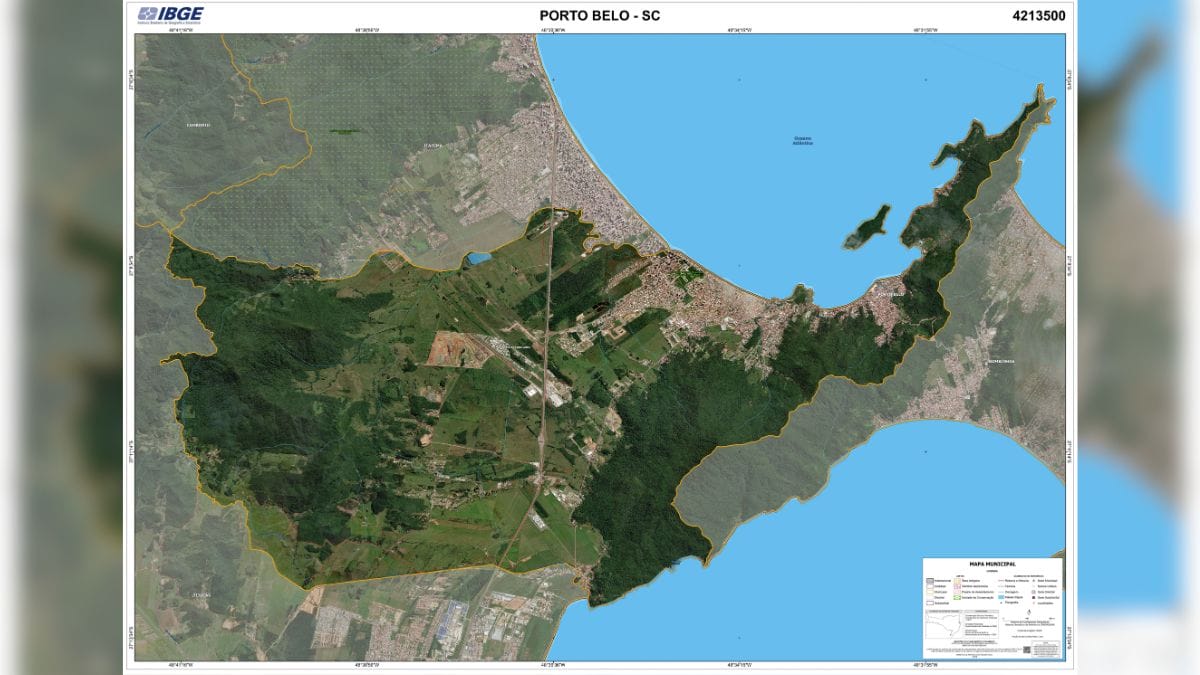Screen dimensions: 1200x675
Task: Click the Ferrovia line symbol in the legend
Action: tap(1001, 586)
